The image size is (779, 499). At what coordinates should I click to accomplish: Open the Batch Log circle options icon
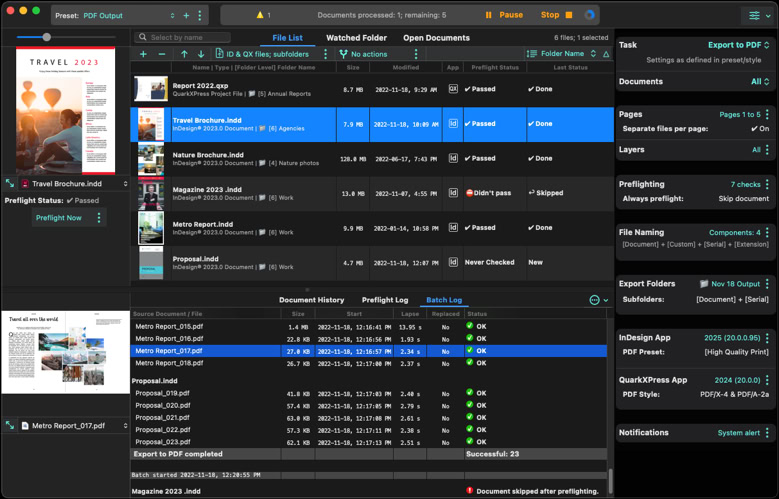(x=594, y=300)
